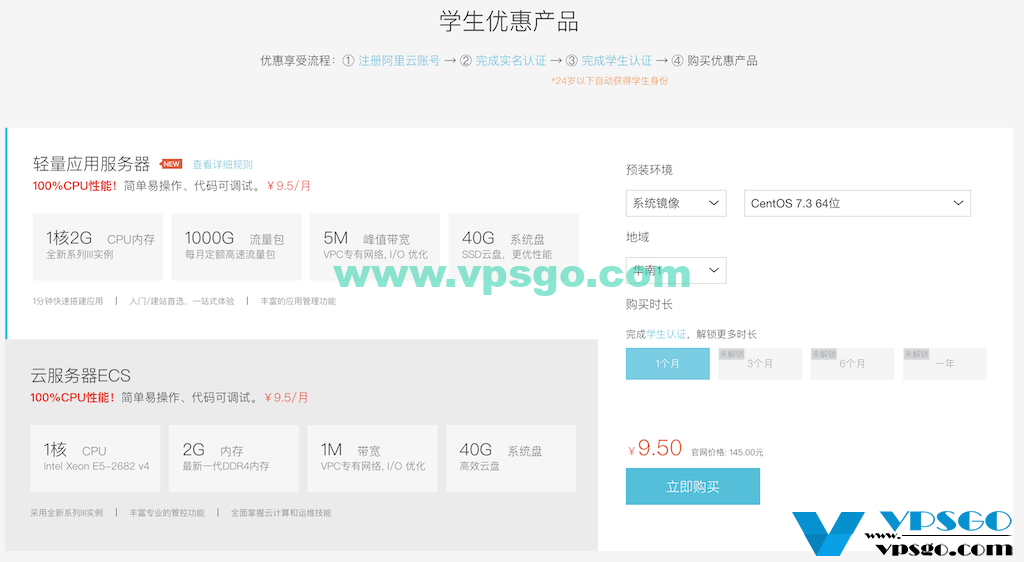Click the 2G 内存 DDR4 card
Screen dimensions: 1024x562
pyautogui.click(x=234, y=458)
